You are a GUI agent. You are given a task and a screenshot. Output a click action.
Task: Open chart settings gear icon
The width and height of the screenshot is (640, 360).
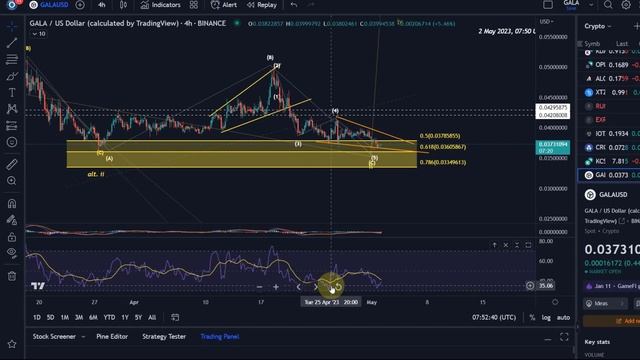tap(626, 5)
